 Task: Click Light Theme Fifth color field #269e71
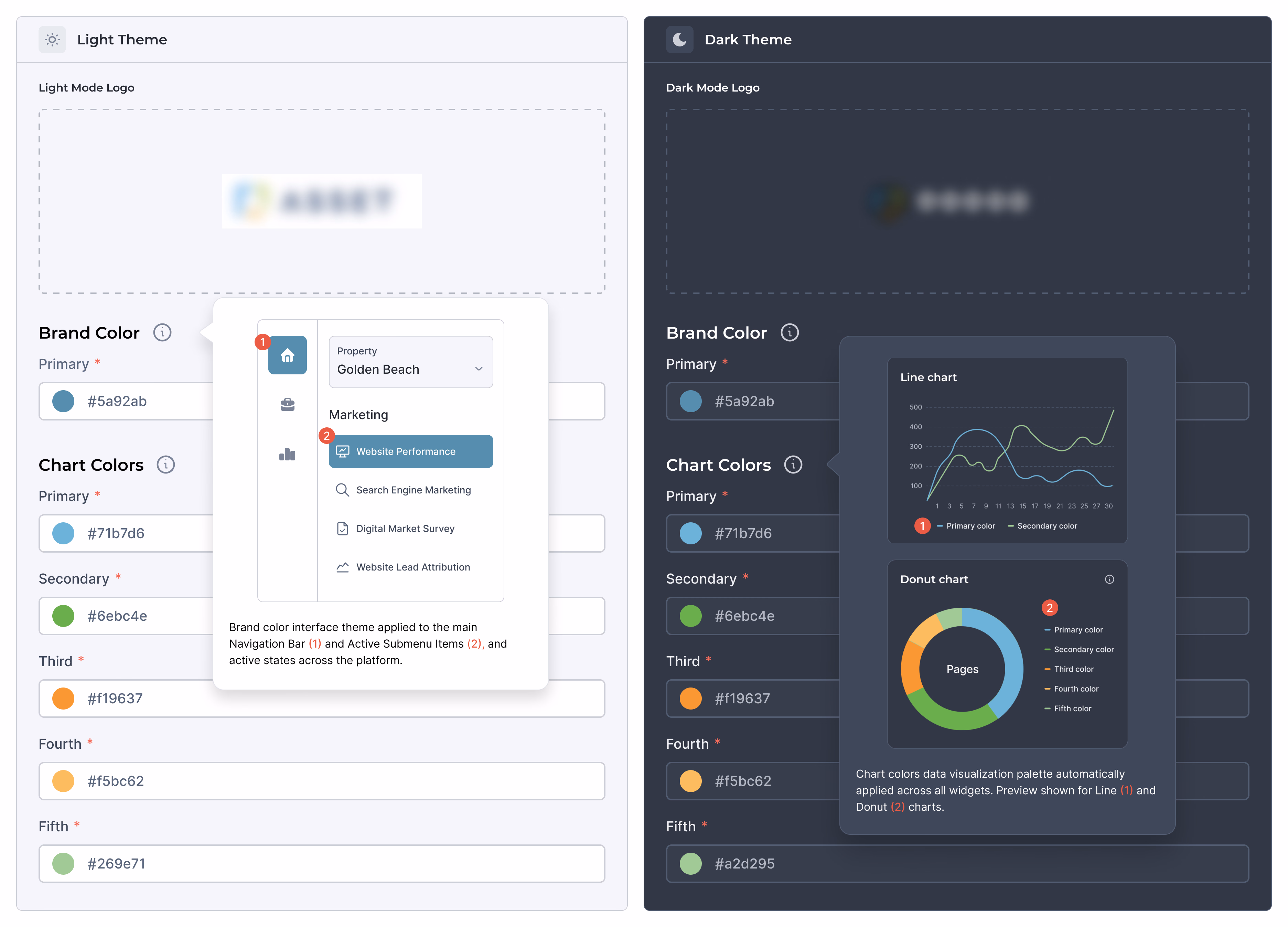[322, 863]
